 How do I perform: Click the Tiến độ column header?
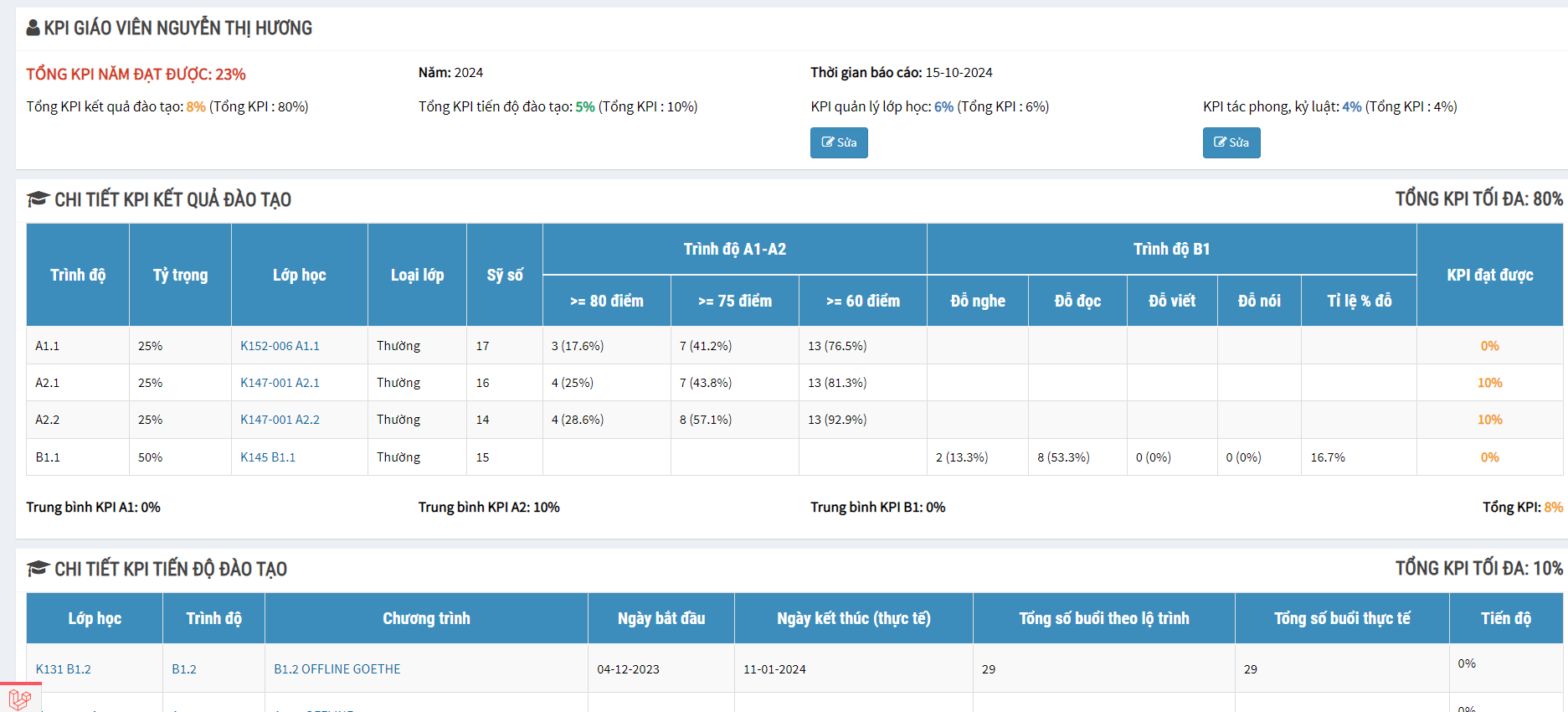(x=1505, y=618)
